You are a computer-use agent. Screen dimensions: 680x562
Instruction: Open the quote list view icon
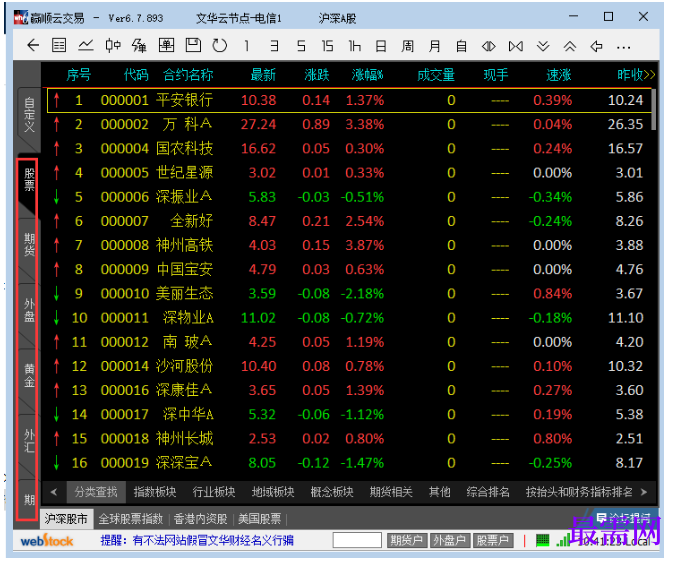[x=59, y=45]
